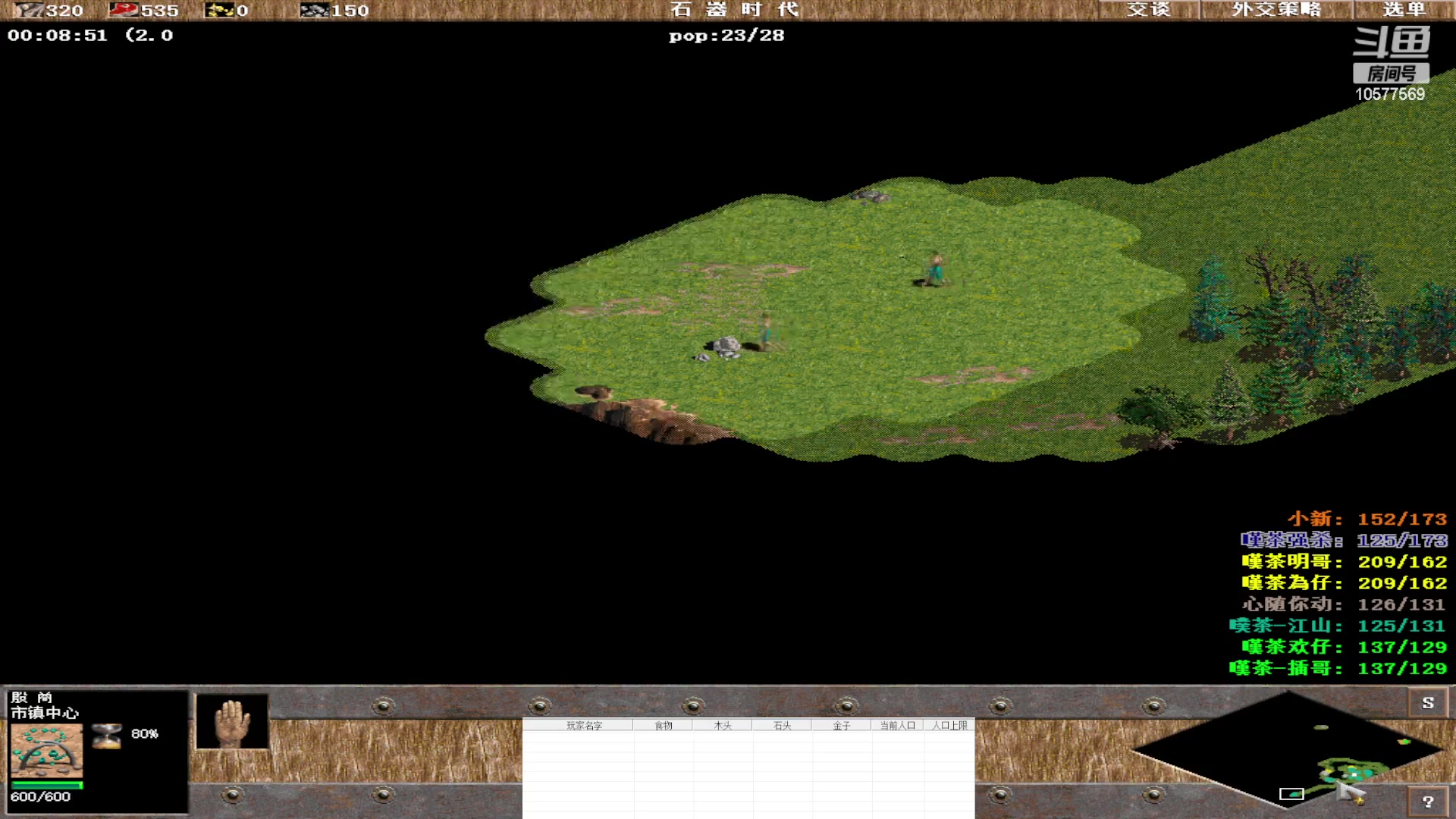The width and height of the screenshot is (1456, 819).
Task: Click the S score toggle button
Action: pos(1428,702)
